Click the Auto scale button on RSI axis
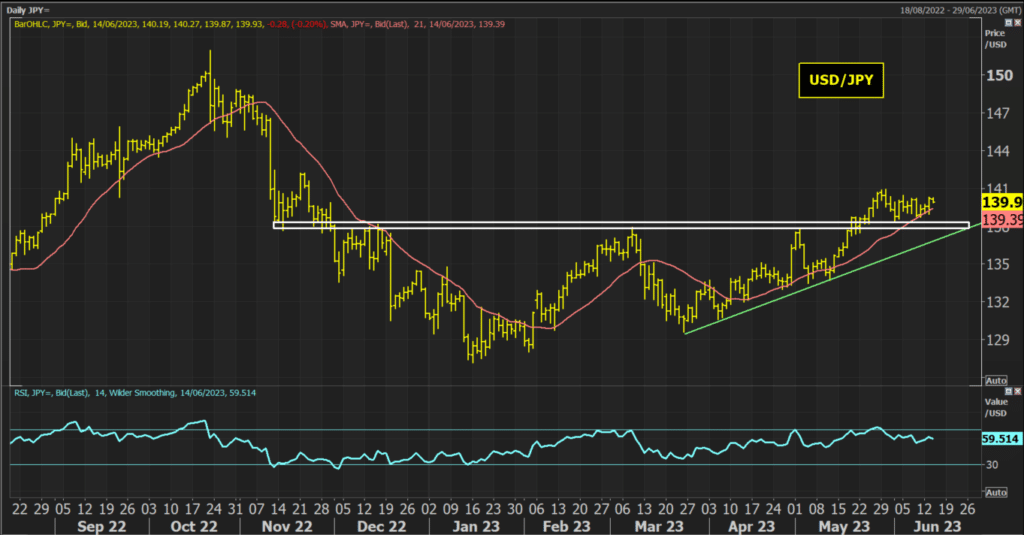The width and height of the screenshot is (1024, 535). [x=996, y=492]
